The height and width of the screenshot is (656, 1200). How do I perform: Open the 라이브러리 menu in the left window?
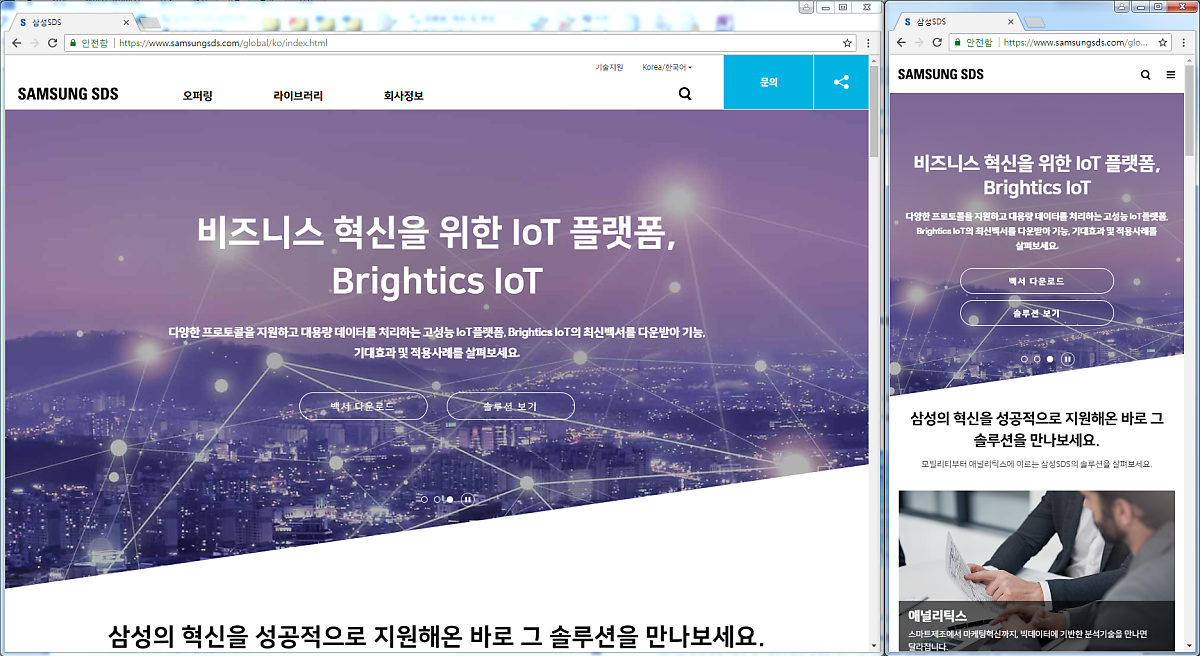(298, 96)
